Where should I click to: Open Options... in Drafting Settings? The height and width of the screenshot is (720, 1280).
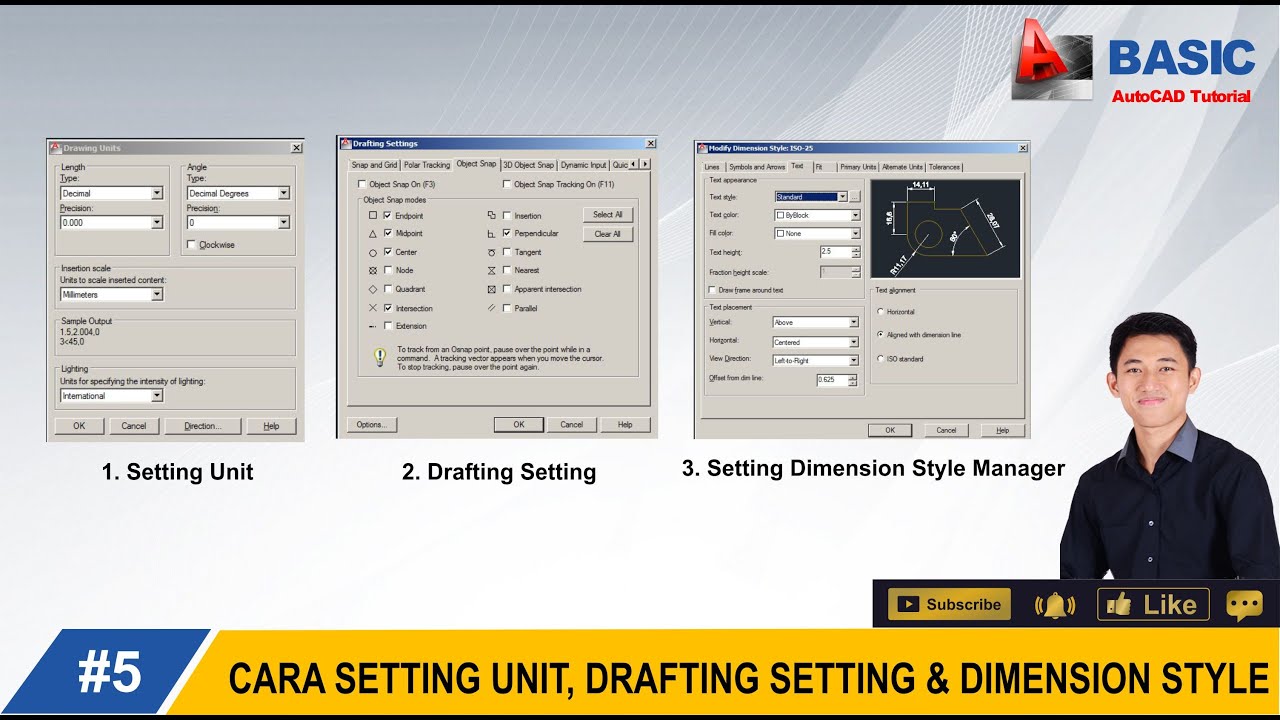coord(372,424)
